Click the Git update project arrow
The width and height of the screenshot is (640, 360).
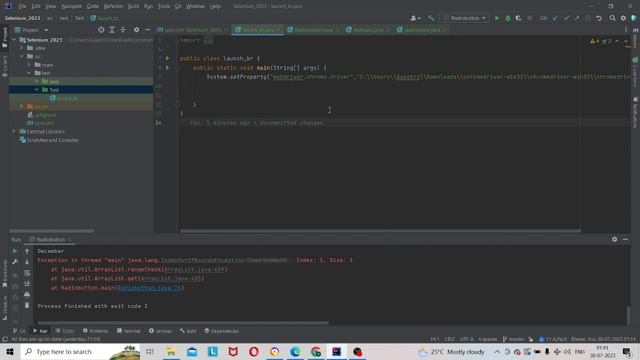coord(556,18)
